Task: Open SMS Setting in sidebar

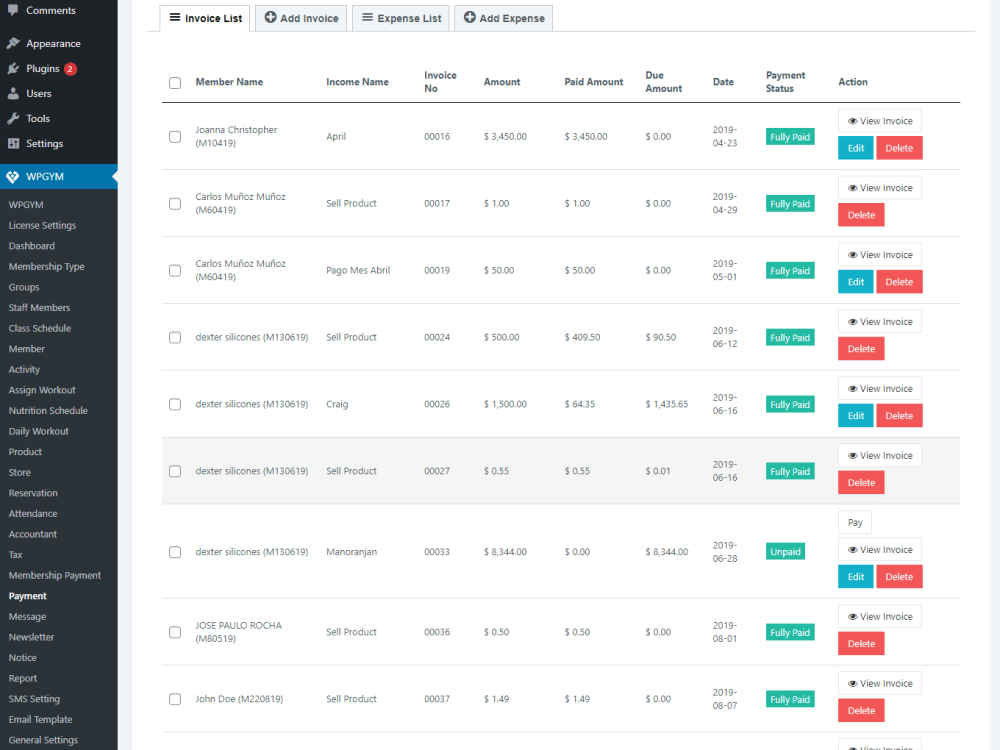Action: 34,699
